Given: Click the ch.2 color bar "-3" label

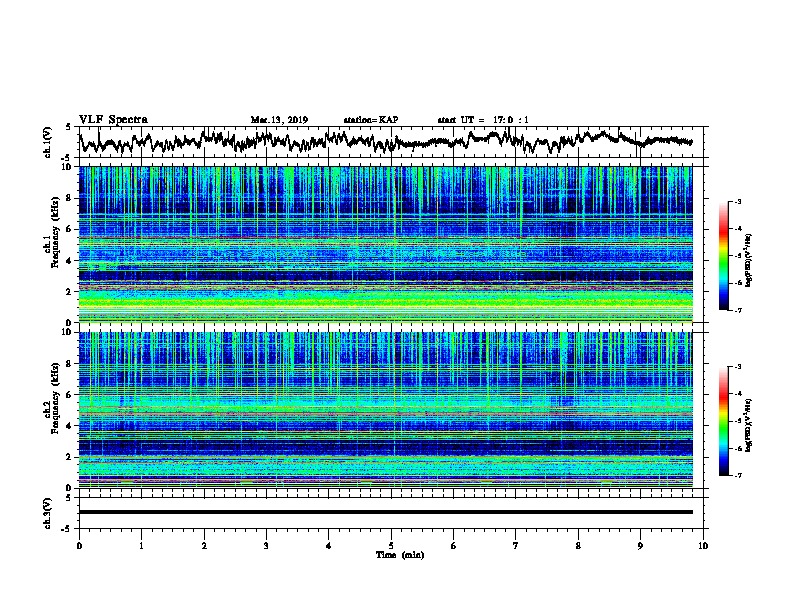Looking at the screenshot, I should tap(737, 367).
